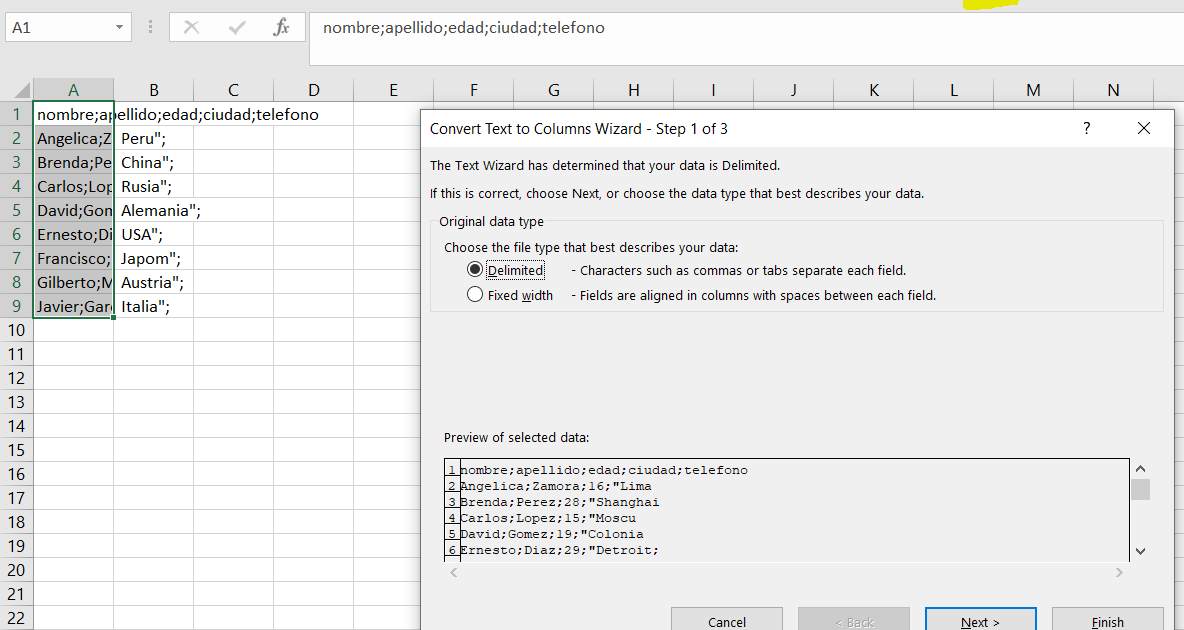Click the Insert Function fx icon
This screenshot has width=1184, height=630.
pyautogui.click(x=282, y=28)
